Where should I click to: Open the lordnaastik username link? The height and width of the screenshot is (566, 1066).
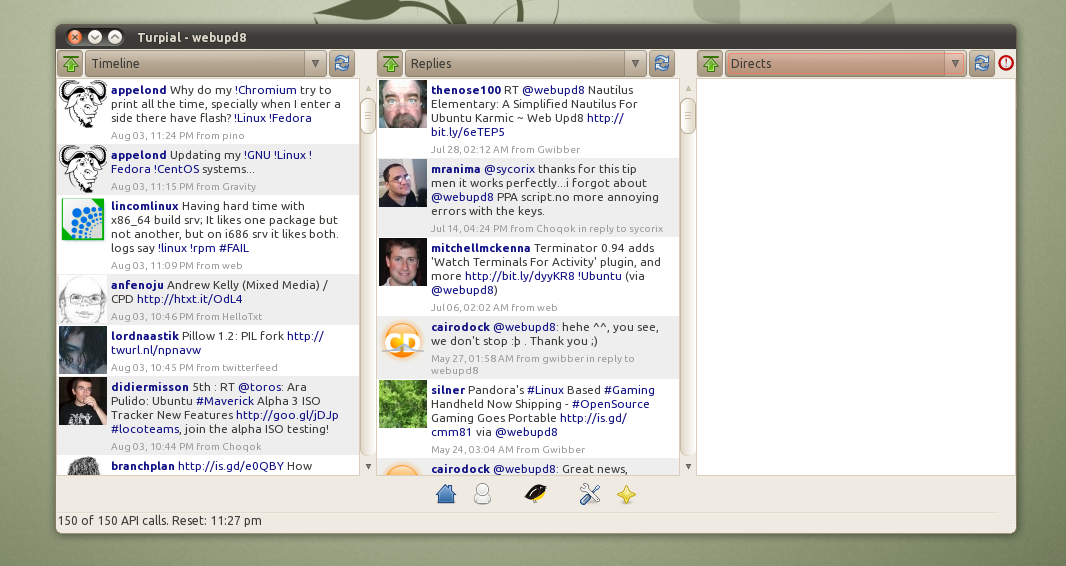(x=145, y=336)
